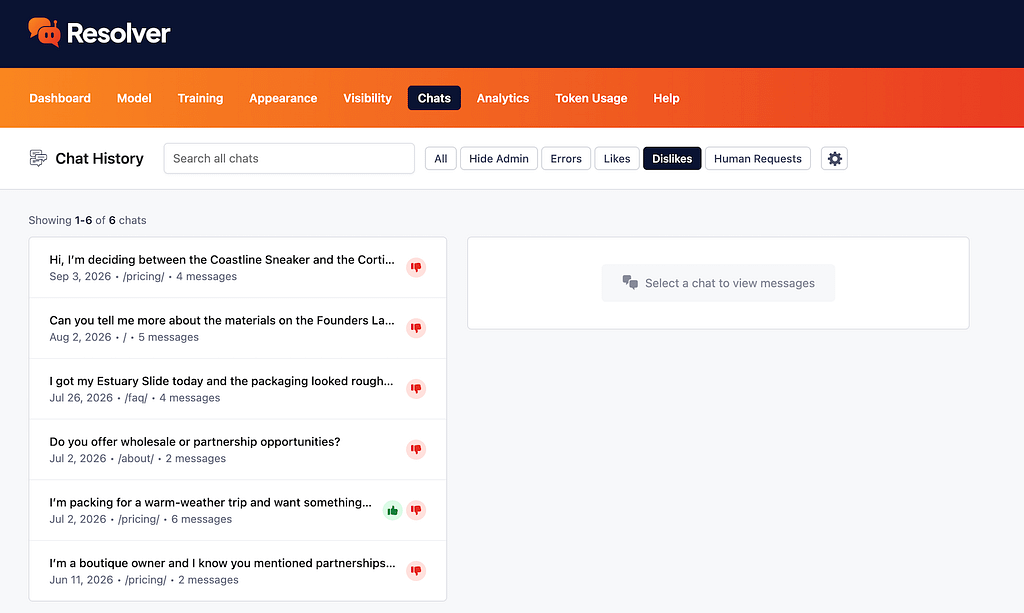This screenshot has height=613, width=1024.
Task: Open the Estuary Slide packaging chat
Action: coord(238,389)
